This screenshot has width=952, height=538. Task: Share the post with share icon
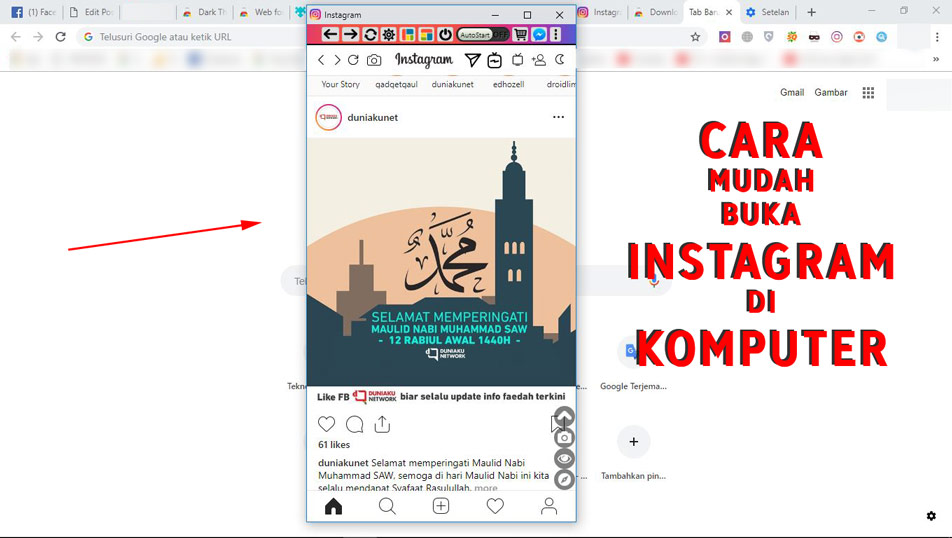[382, 424]
